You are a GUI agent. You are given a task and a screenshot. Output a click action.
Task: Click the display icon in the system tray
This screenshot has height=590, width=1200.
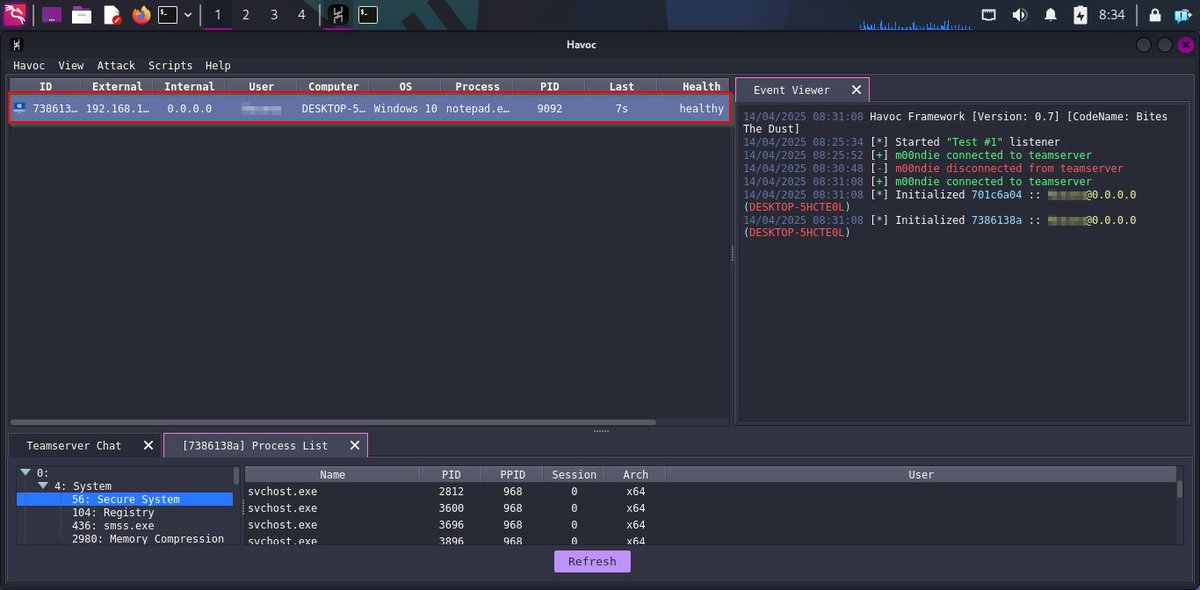(x=988, y=15)
